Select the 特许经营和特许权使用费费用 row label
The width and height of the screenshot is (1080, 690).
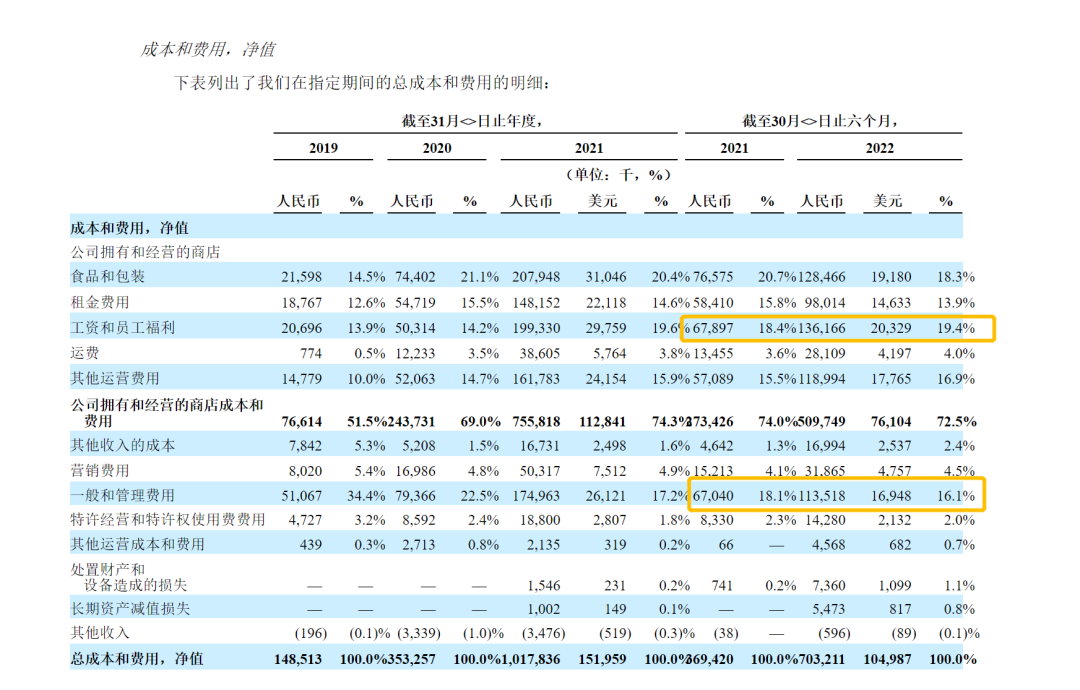pos(168,520)
